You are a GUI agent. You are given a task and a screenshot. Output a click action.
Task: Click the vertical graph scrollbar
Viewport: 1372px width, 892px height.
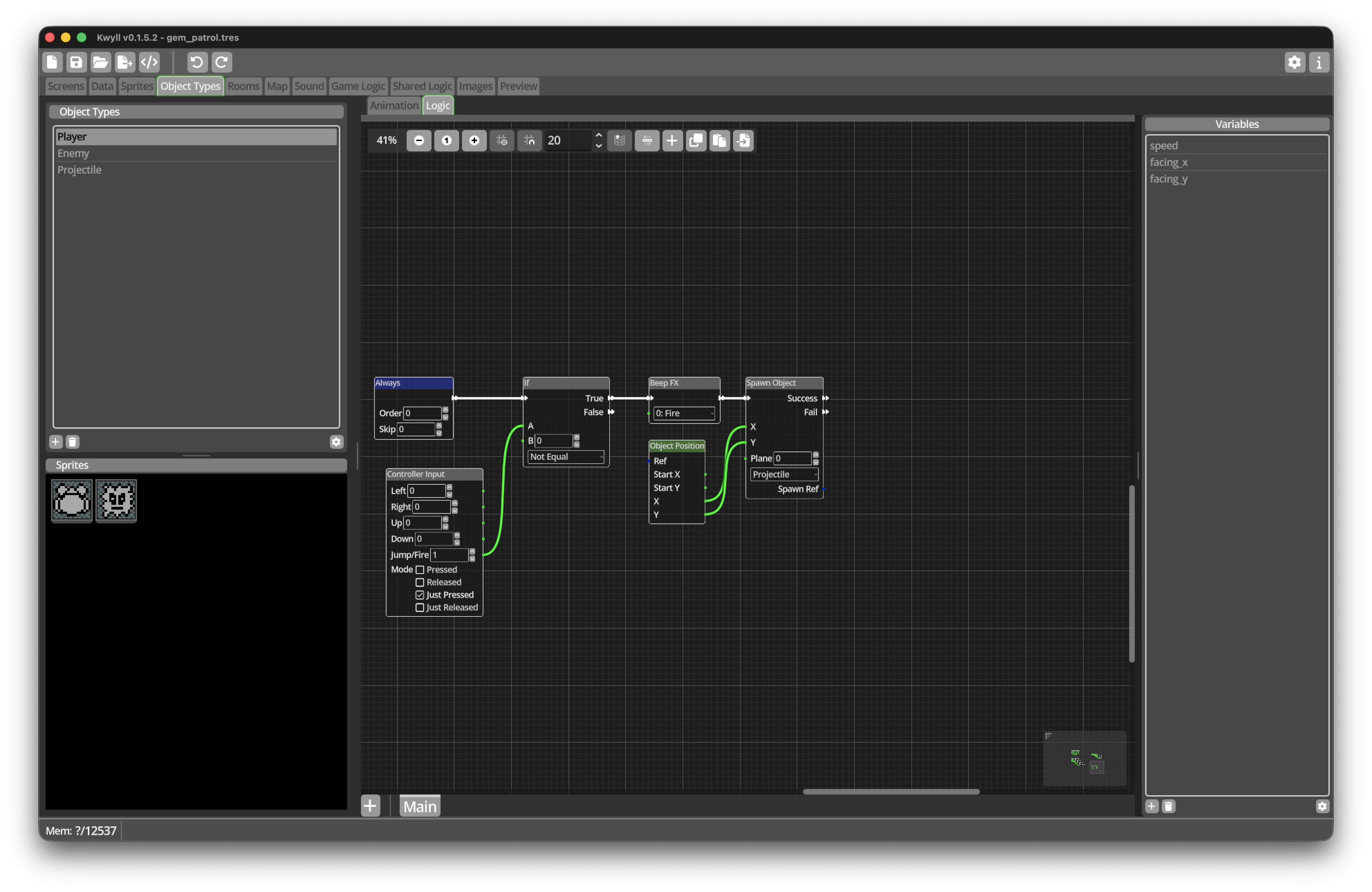tap(1132, 574)
